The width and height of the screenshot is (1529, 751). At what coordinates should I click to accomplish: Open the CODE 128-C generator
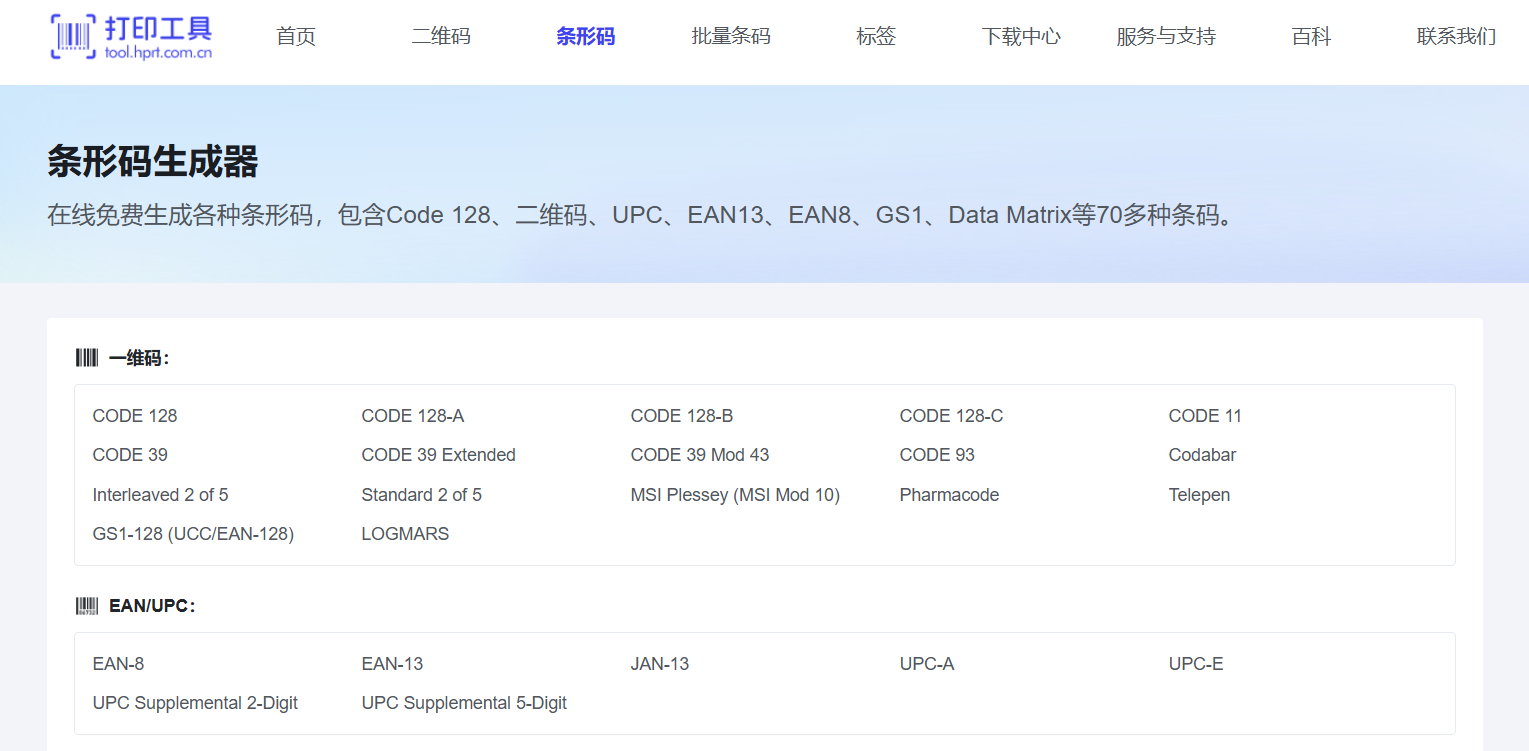tap(951, 416)
